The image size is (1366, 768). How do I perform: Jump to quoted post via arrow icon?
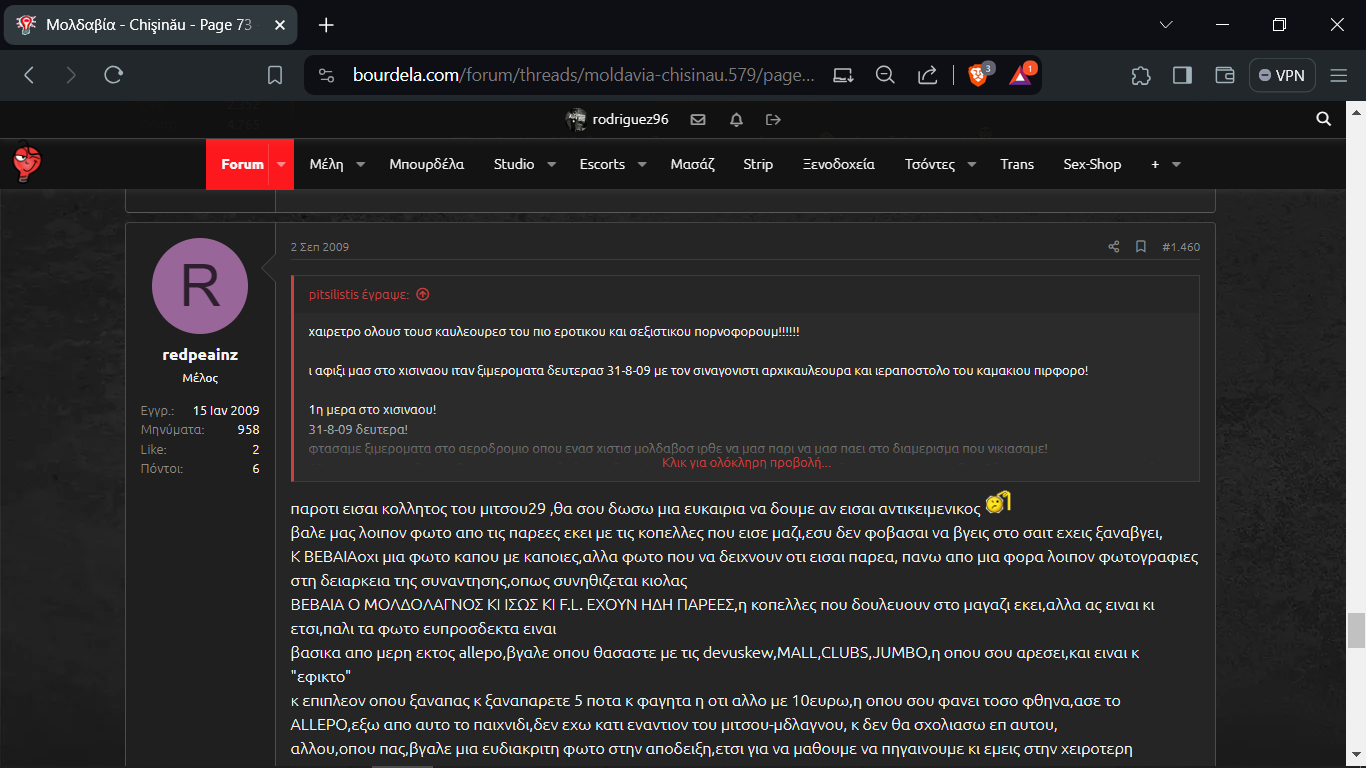(x=423, y=294)
